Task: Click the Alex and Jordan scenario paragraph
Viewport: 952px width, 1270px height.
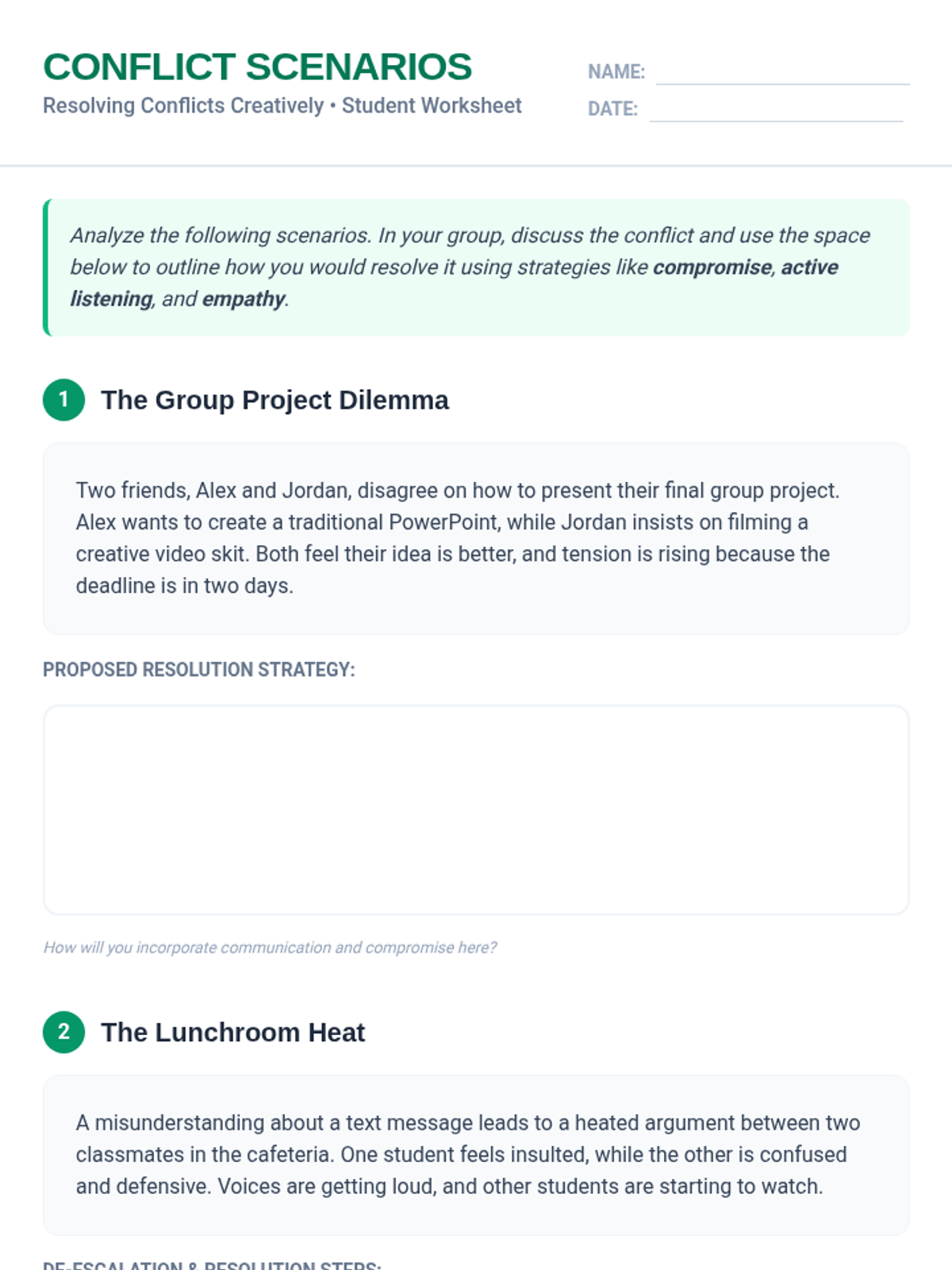Action: 457,538
